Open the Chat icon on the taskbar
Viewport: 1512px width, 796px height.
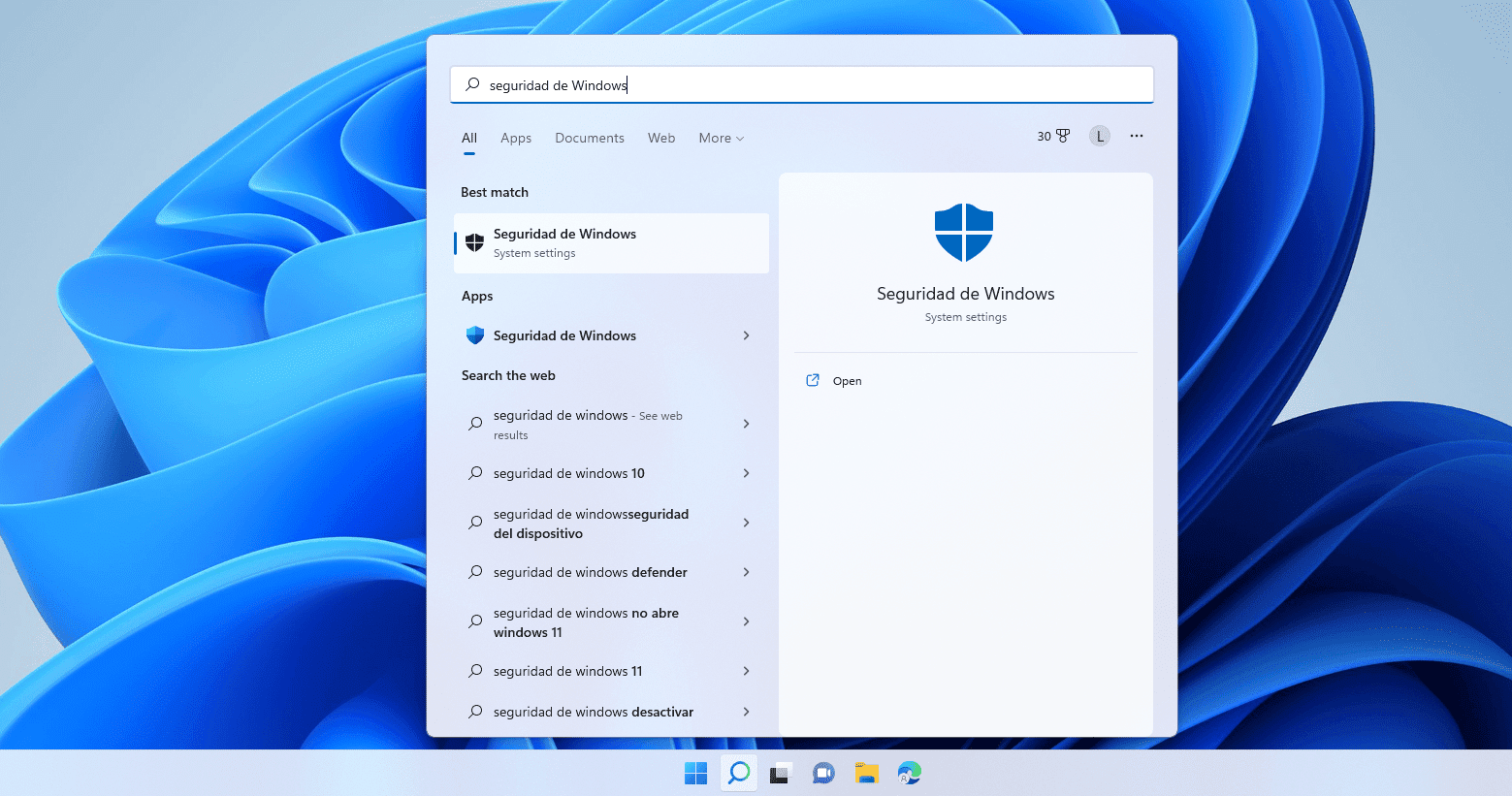tap(823, 773)
